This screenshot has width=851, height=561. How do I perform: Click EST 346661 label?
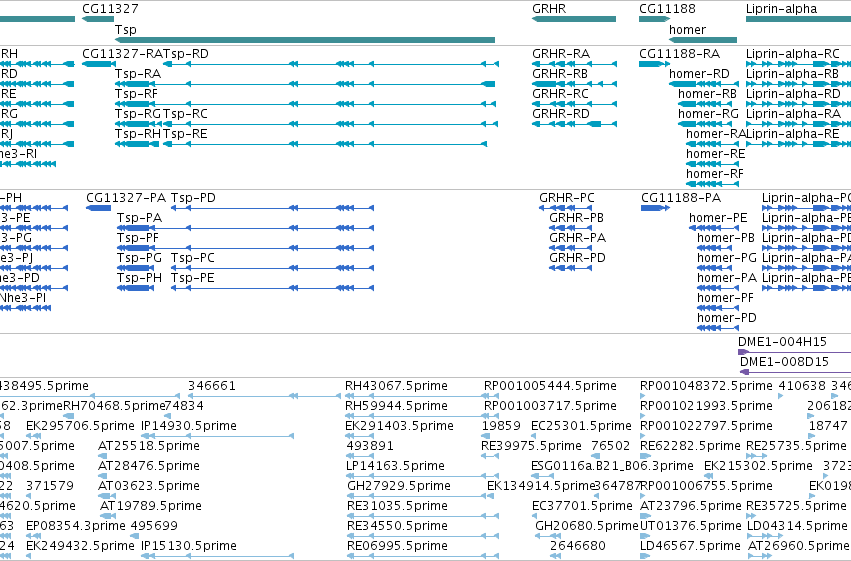coord(212,386)
